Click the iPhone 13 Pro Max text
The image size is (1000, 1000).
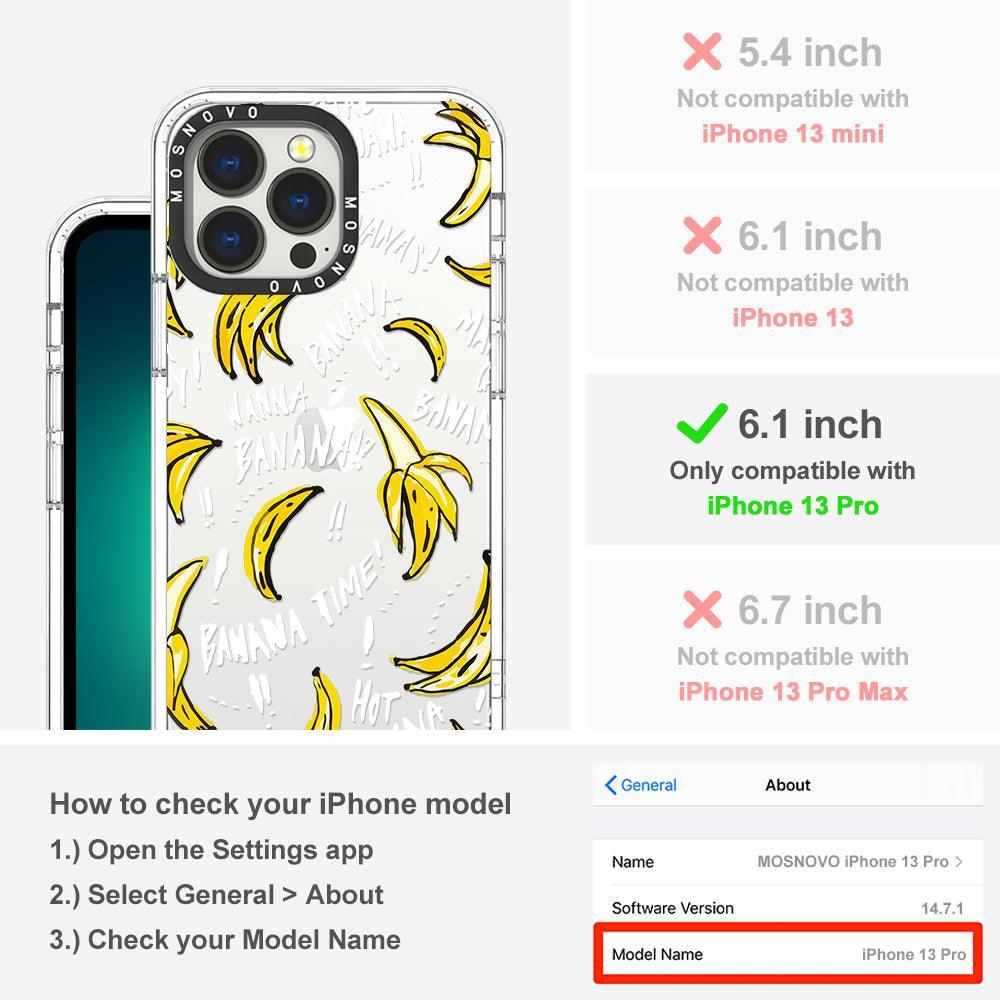pos(793,692)
